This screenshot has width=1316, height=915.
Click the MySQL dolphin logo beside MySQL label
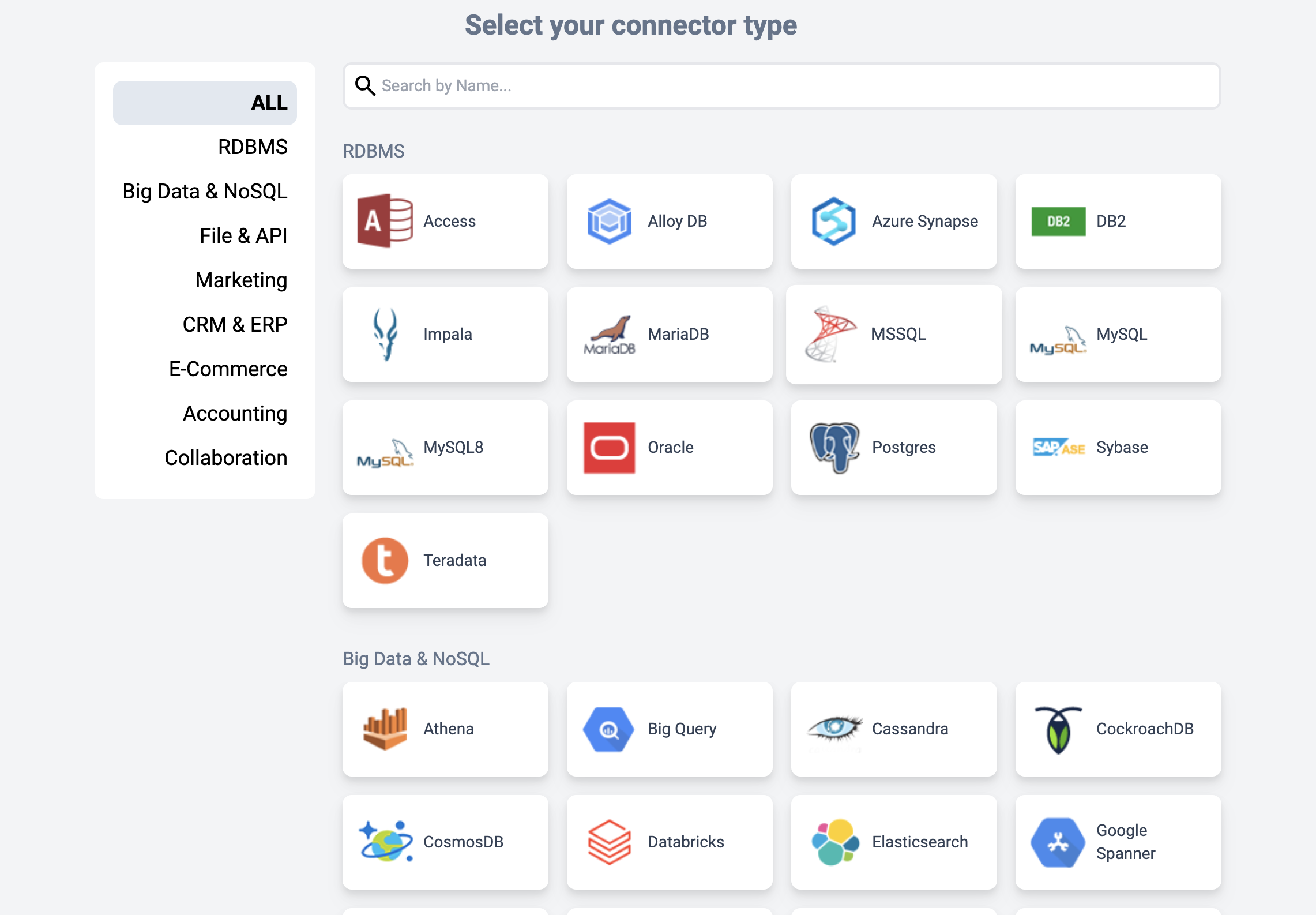coord(1058,340)
